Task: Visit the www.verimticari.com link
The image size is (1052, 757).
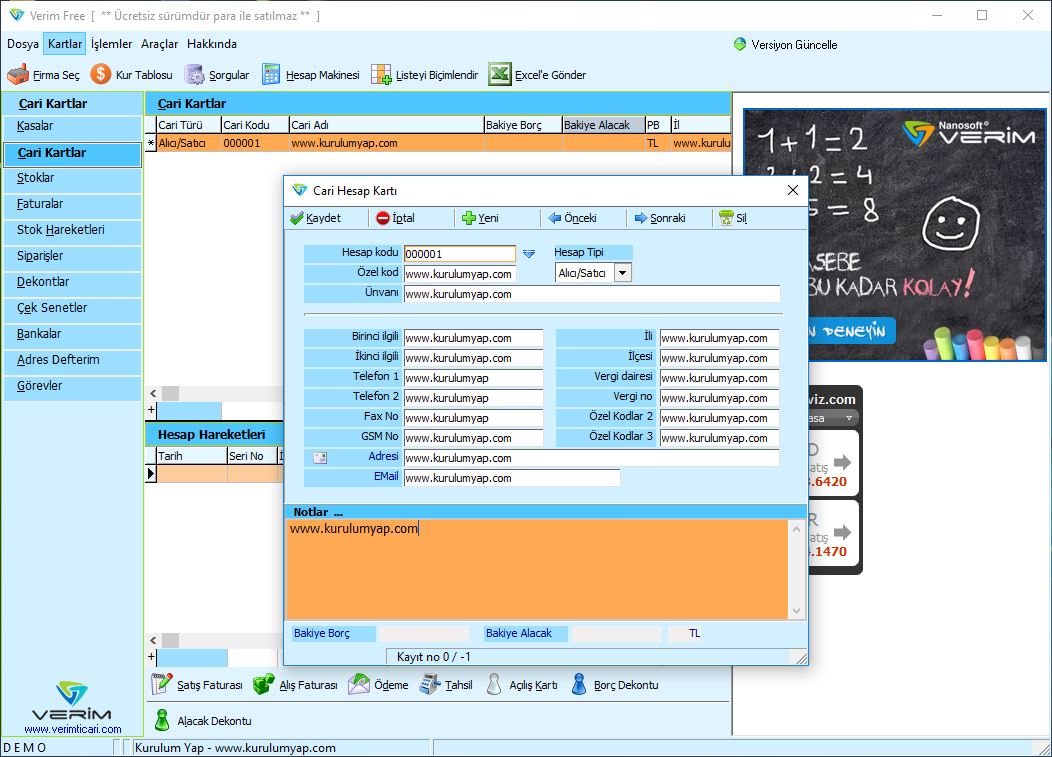Action: coord(72,729)
